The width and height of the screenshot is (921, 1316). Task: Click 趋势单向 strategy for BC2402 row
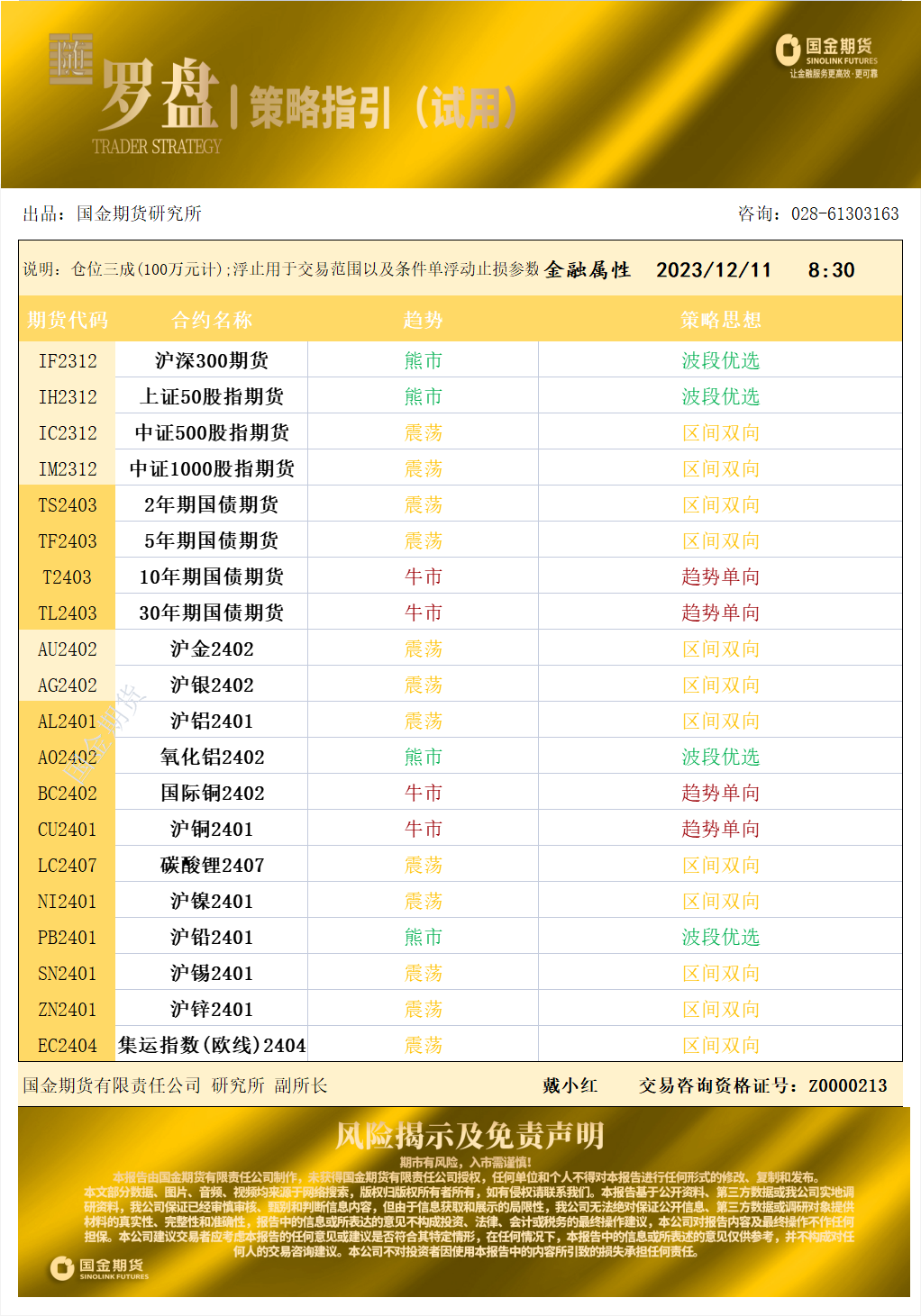point(721,793)
